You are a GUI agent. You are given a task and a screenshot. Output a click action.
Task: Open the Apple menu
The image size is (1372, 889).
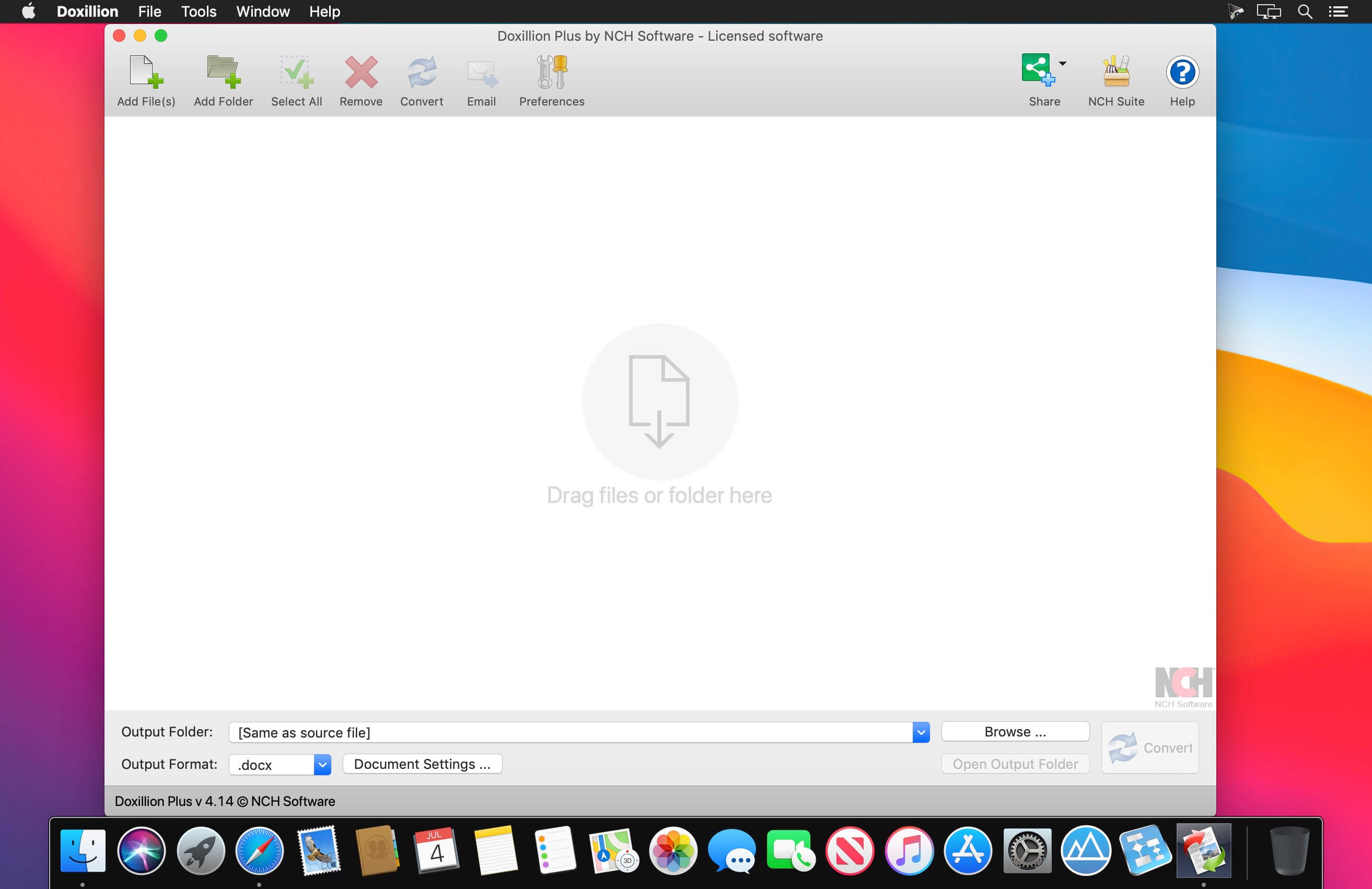pyautogui.click(x=28, y=11)
